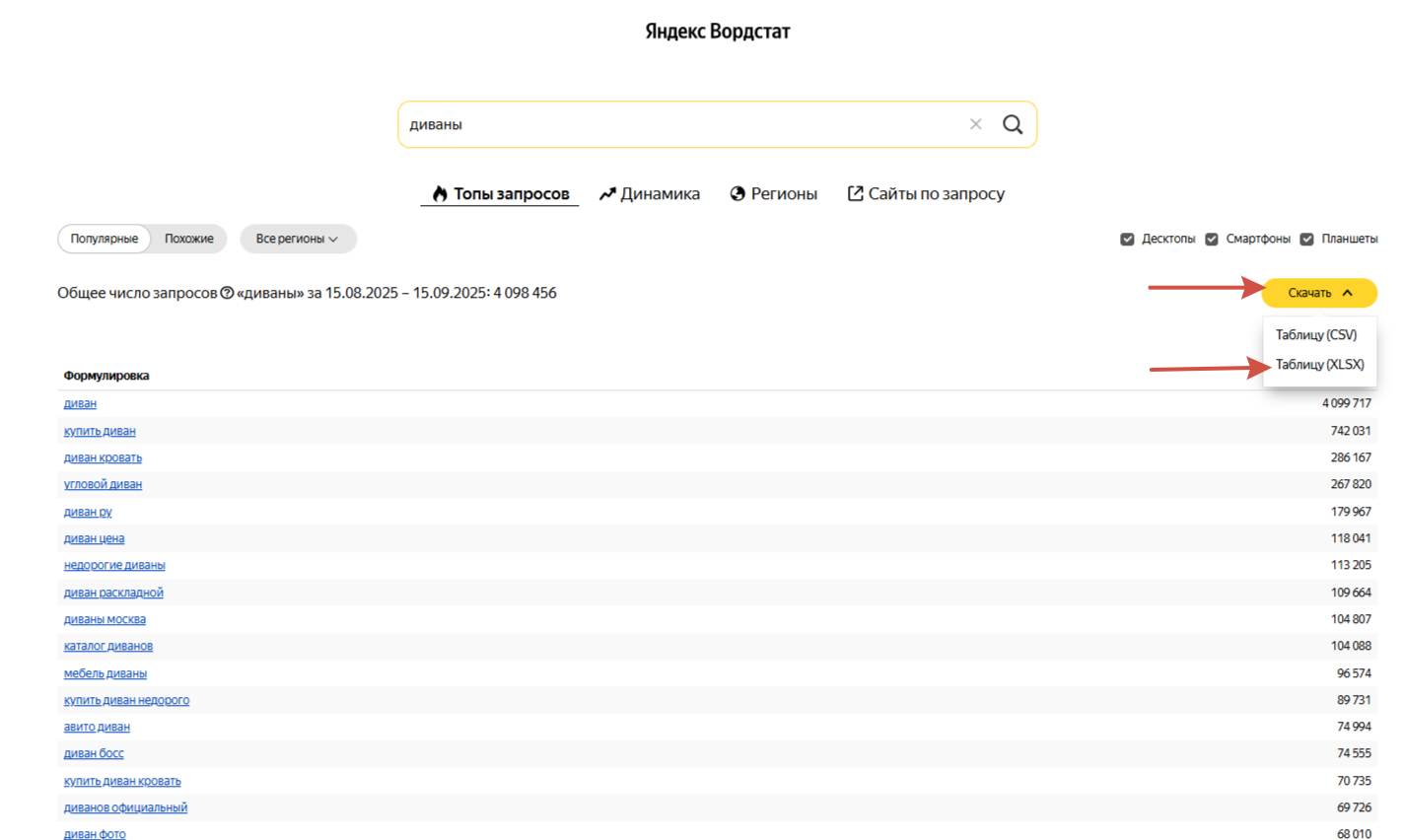Toggle the Смартфоны checkbox
This screenshot has height=840, width=1405.
[1212, 239]
